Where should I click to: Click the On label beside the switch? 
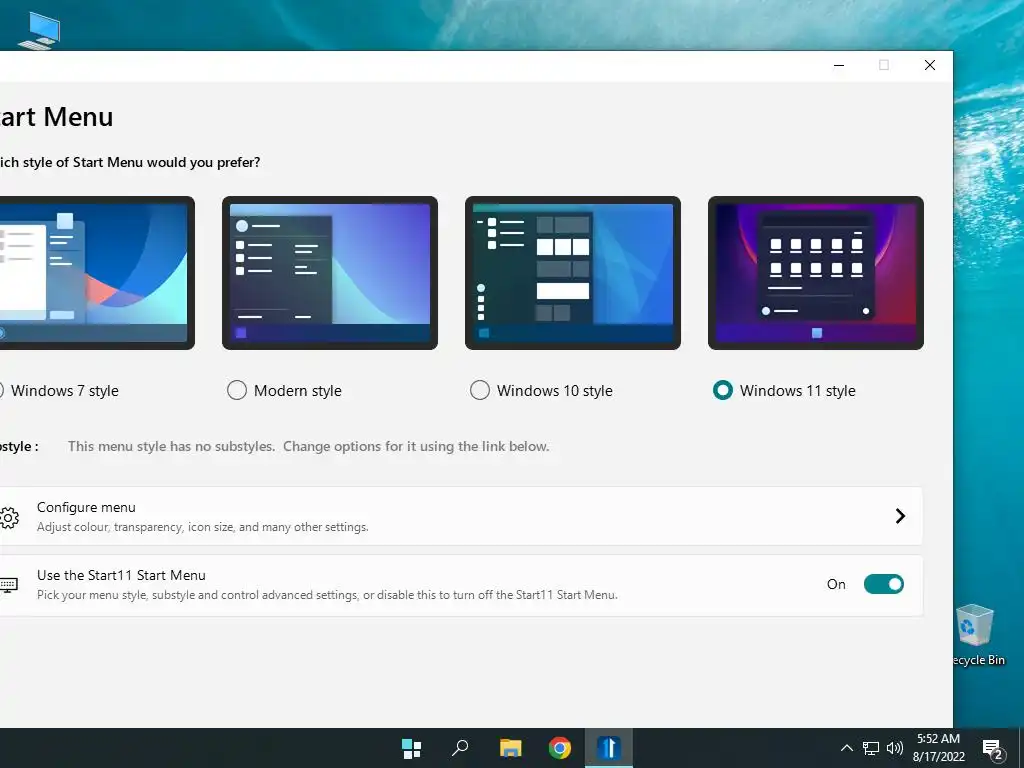[x=836, y=584]
